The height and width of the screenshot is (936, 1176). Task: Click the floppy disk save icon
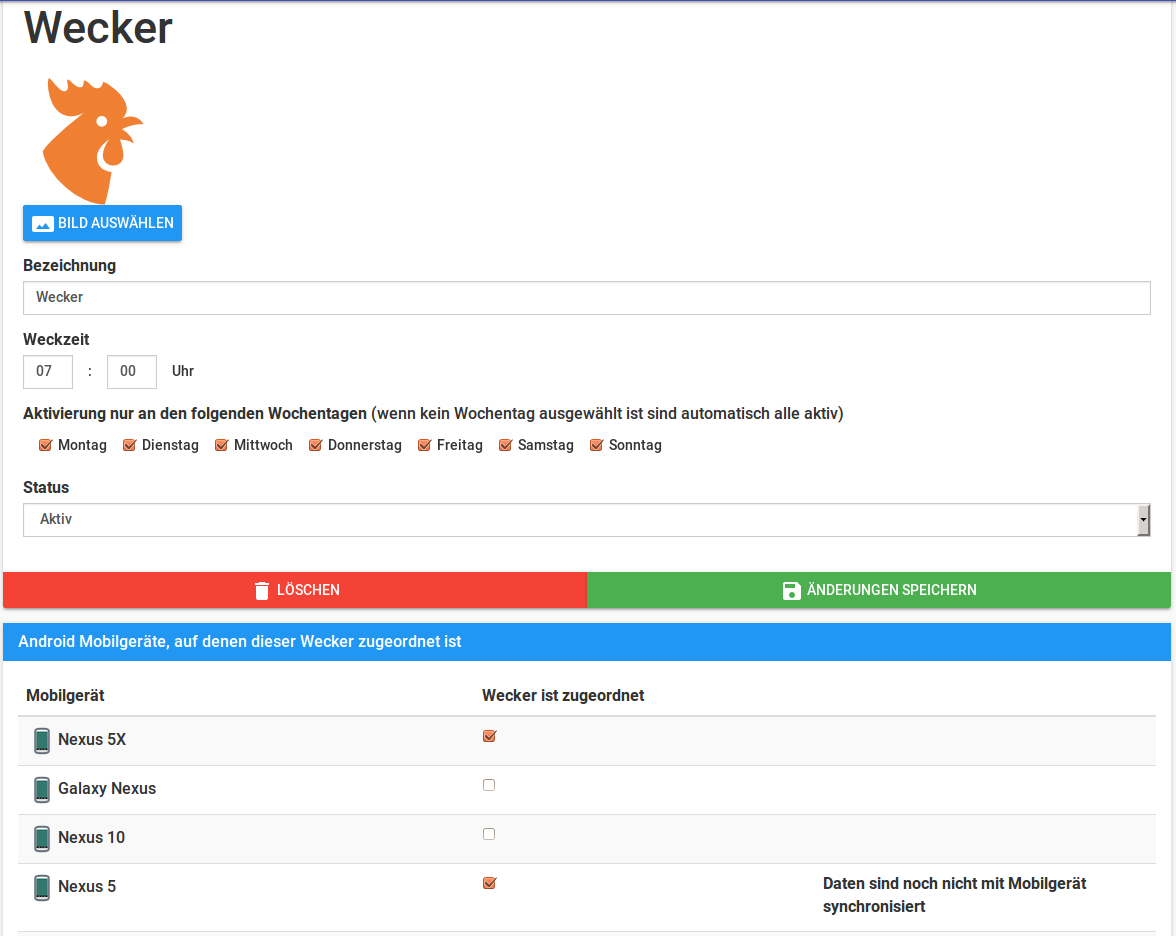(x=792, y=590)
